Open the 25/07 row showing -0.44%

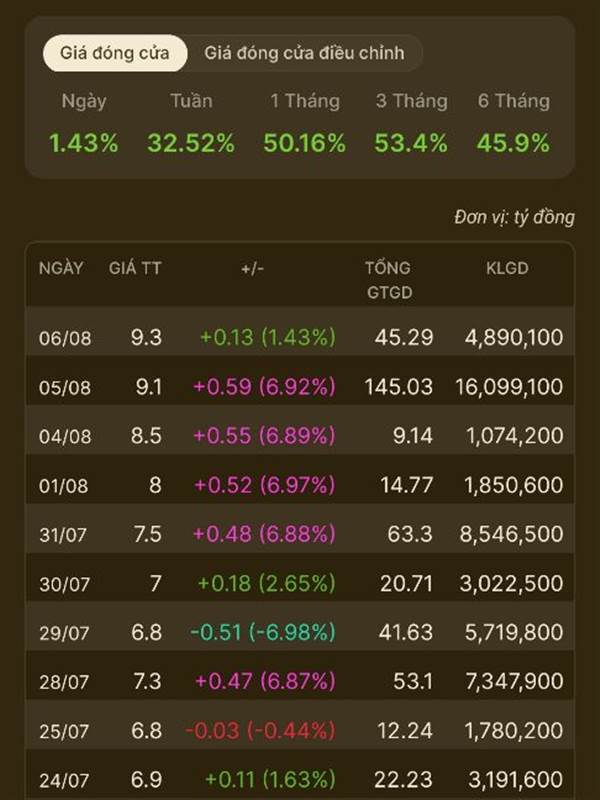click(300, 731)
